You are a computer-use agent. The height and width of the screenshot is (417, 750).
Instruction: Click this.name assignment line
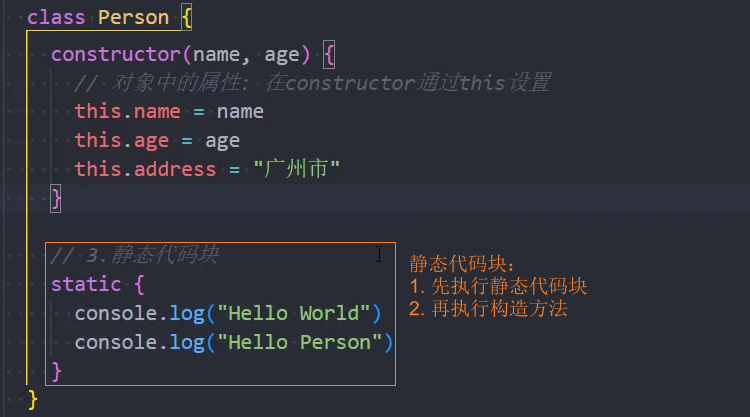[169, 111]
